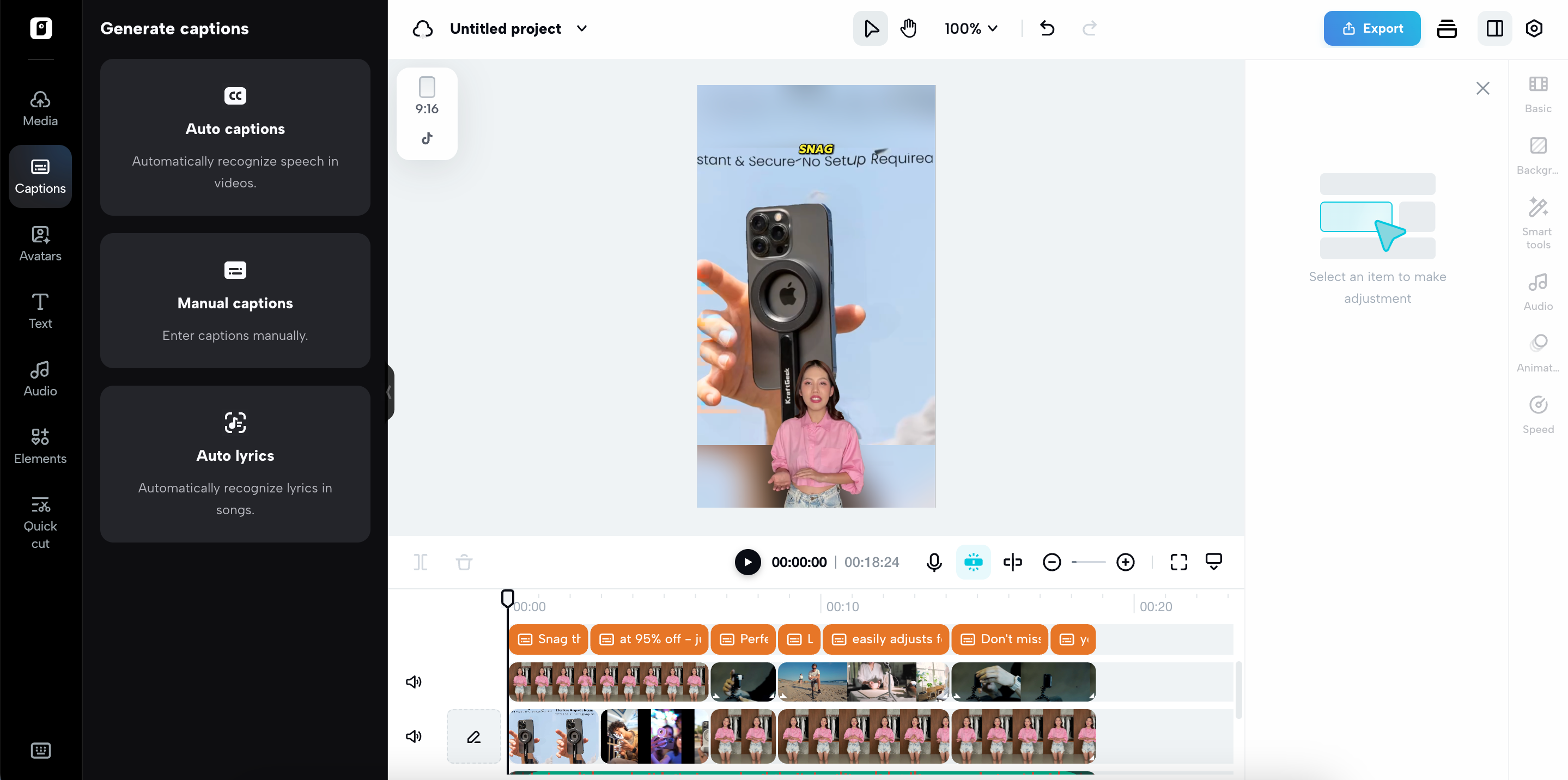Open the Speed tab in the right panel
Screen dimensions: 1568x780
[x=1537, y=415]
